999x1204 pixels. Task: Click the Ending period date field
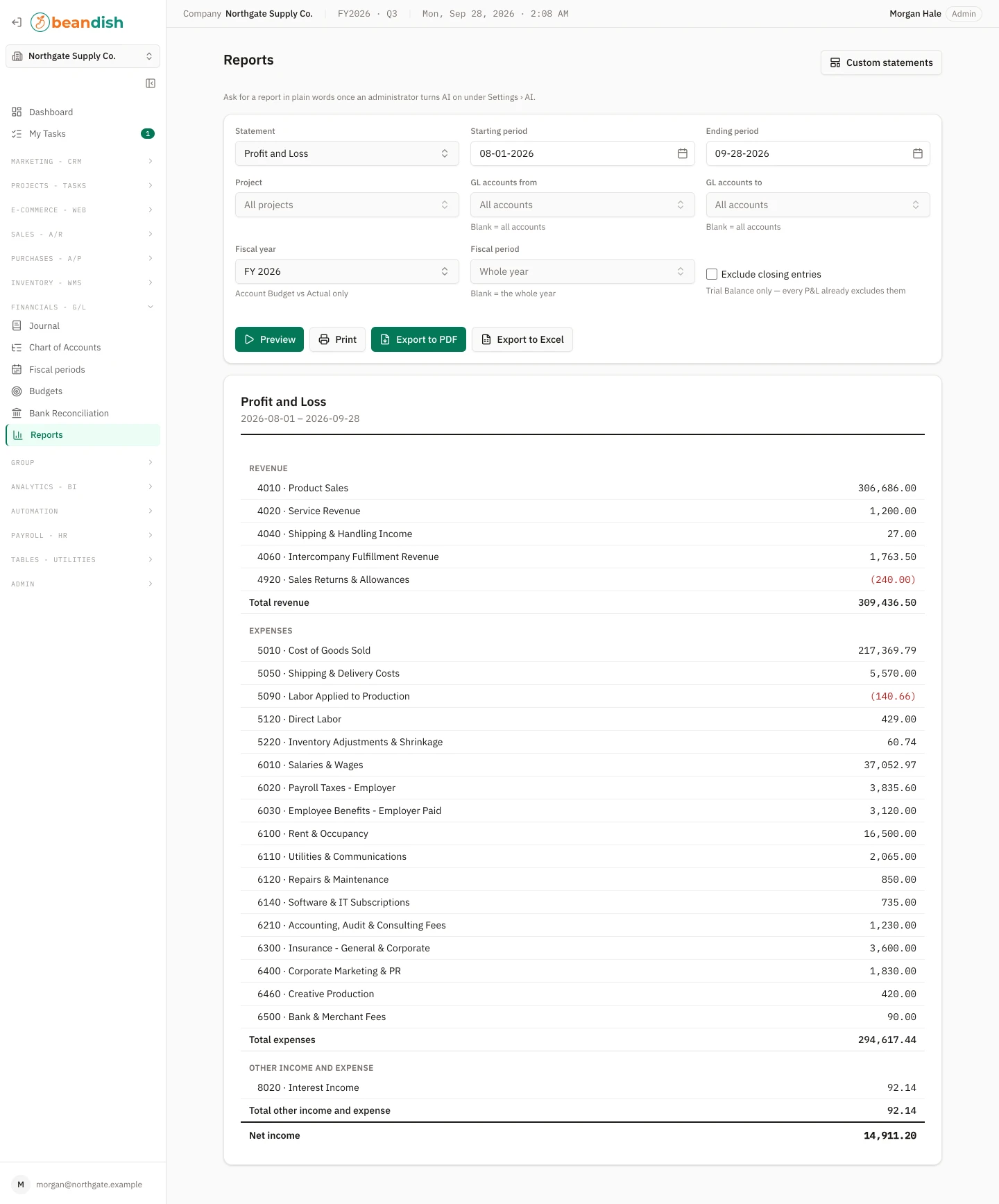tap(818, 153)
